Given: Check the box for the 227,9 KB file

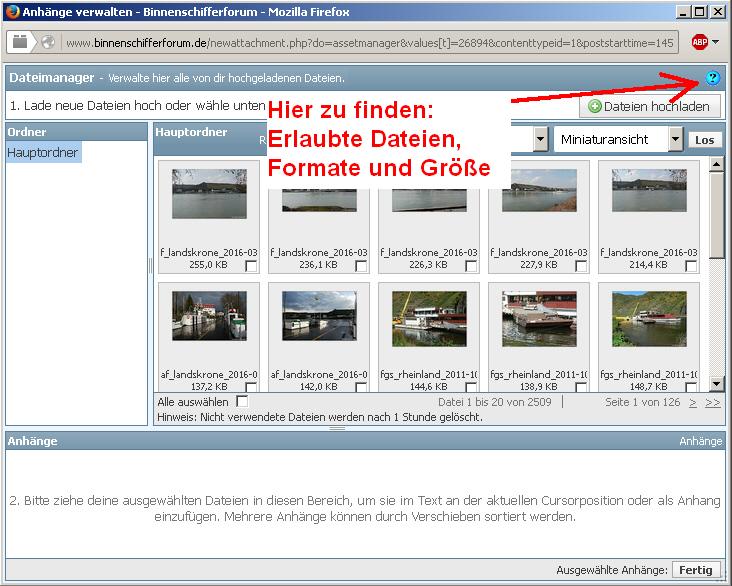Looking at the screenshot, I should 581,266.
